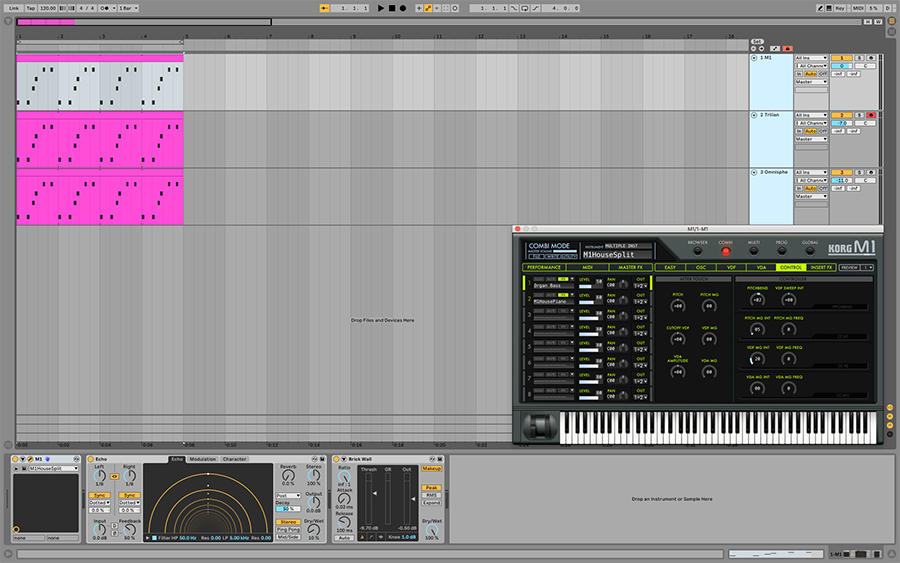
Task: Click the Echo hot-swap preset icon
Action: click(x=315, y=459)
